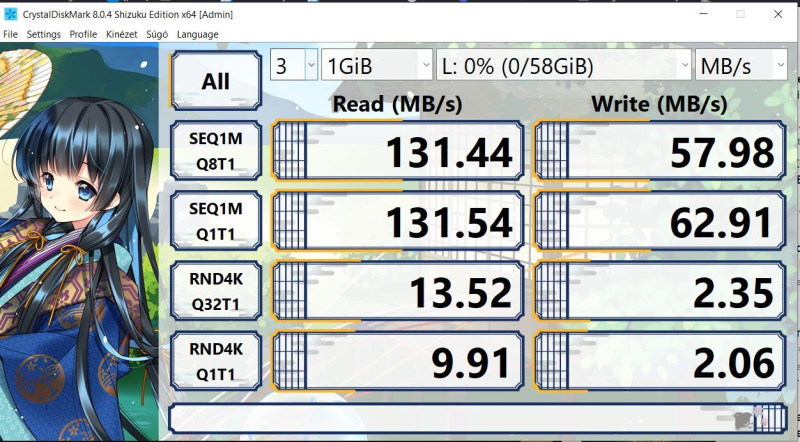Click the empty comment field at bottom

478,418
